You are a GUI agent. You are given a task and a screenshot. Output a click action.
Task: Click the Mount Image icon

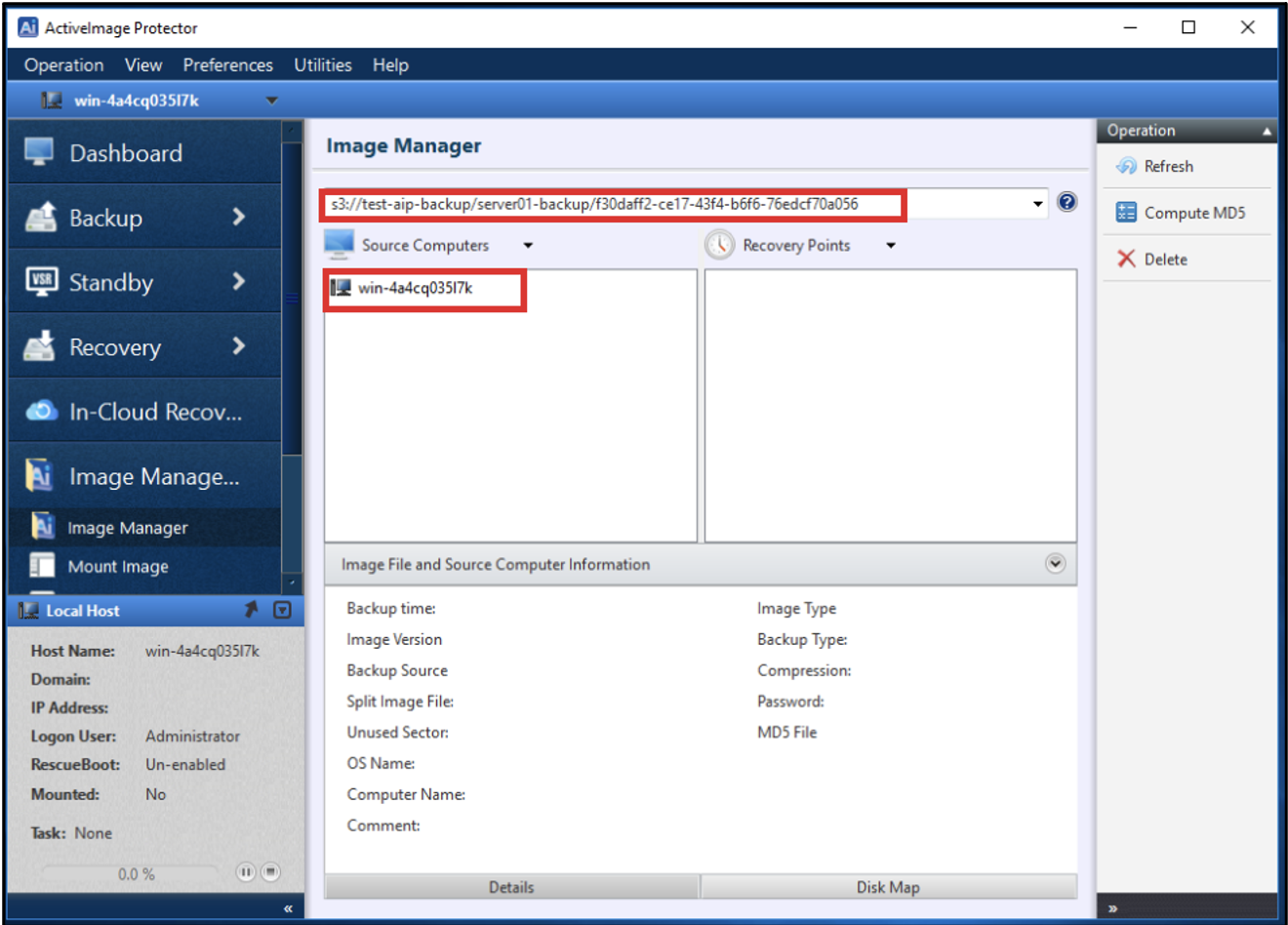tap(42, 566)
